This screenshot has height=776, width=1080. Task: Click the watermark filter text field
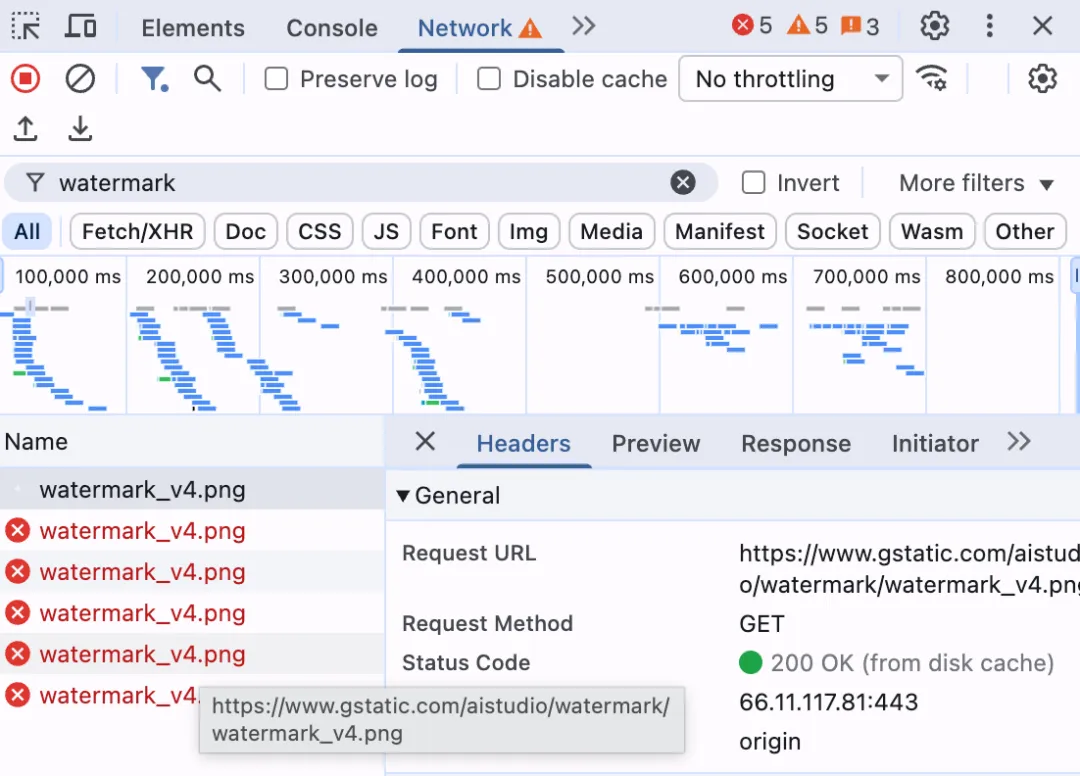tap(360, 183)
